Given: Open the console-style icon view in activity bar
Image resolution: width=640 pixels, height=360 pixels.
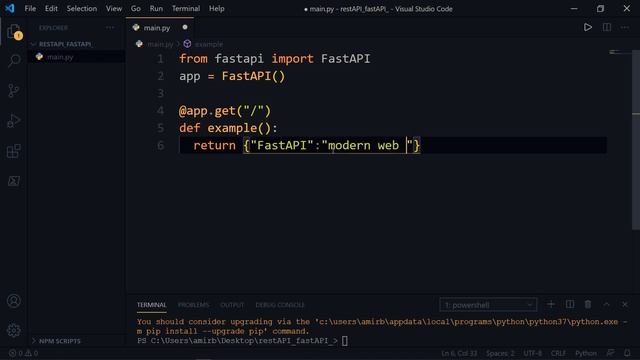Looking at the screenshot, I should point(14,181).
